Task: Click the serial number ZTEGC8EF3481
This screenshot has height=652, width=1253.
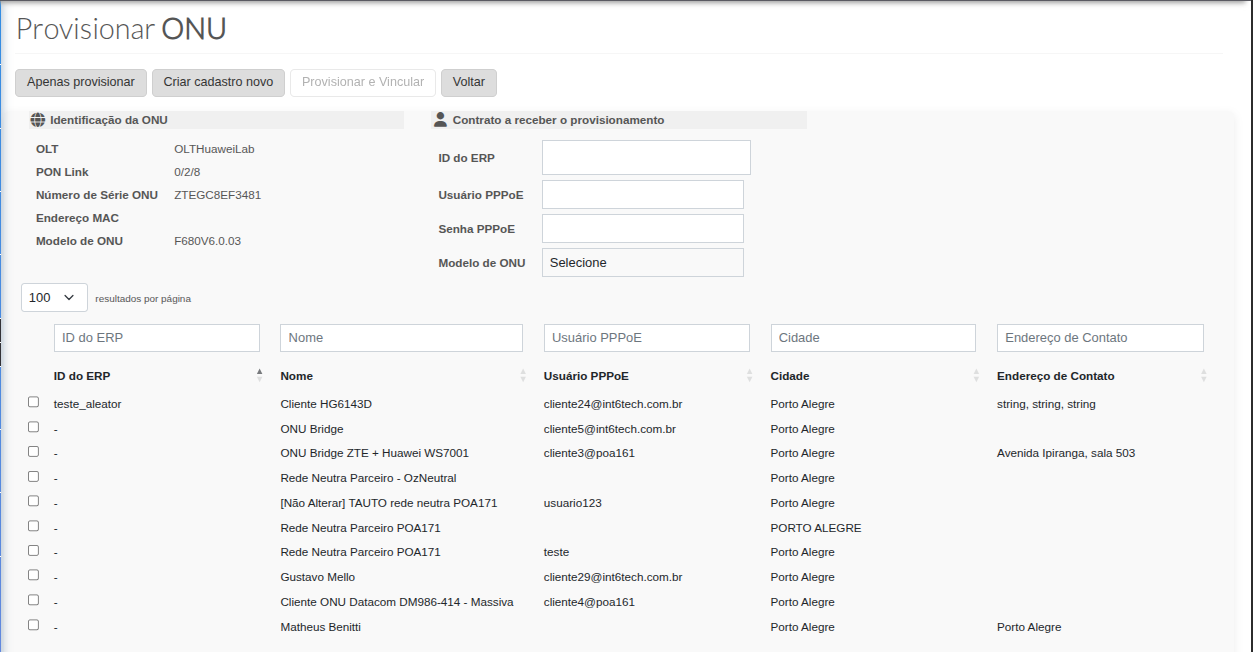Action: (x=218, y=195)
